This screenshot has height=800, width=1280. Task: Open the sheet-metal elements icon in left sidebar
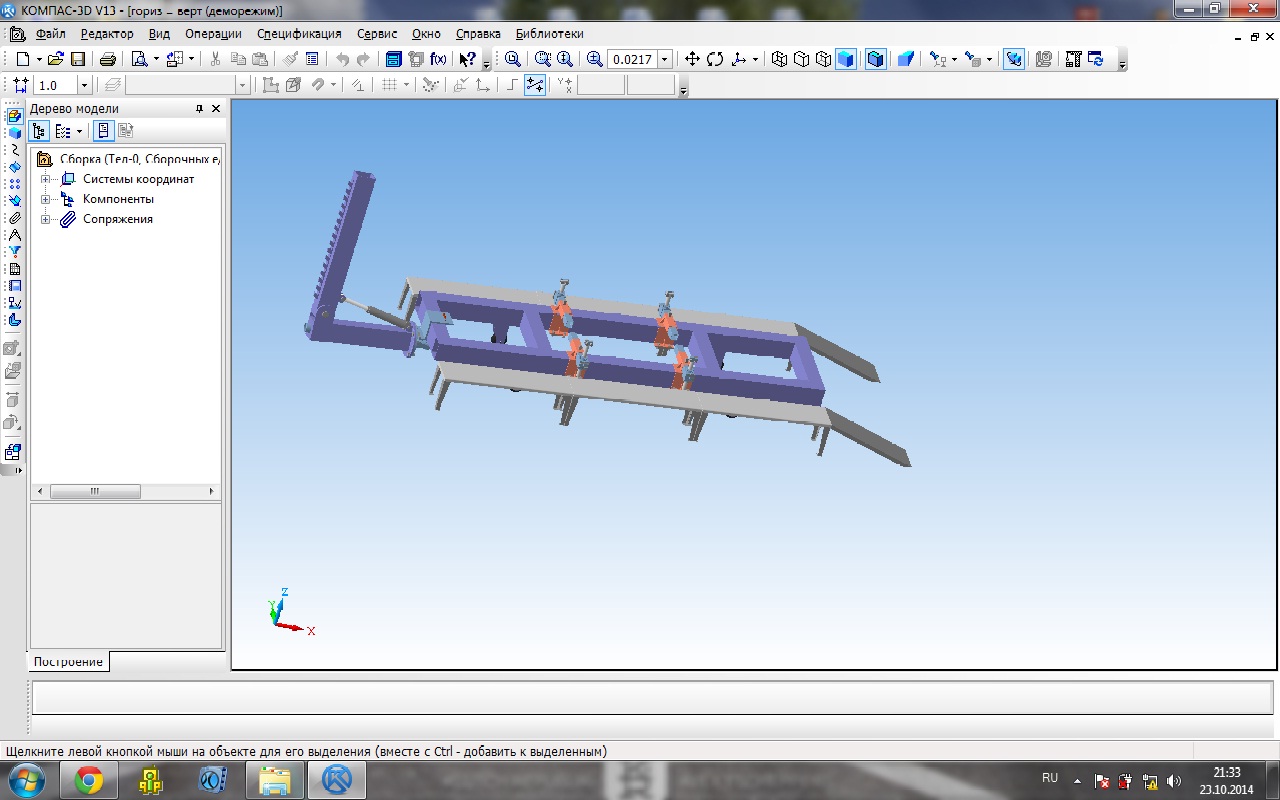tap(14, 320)
